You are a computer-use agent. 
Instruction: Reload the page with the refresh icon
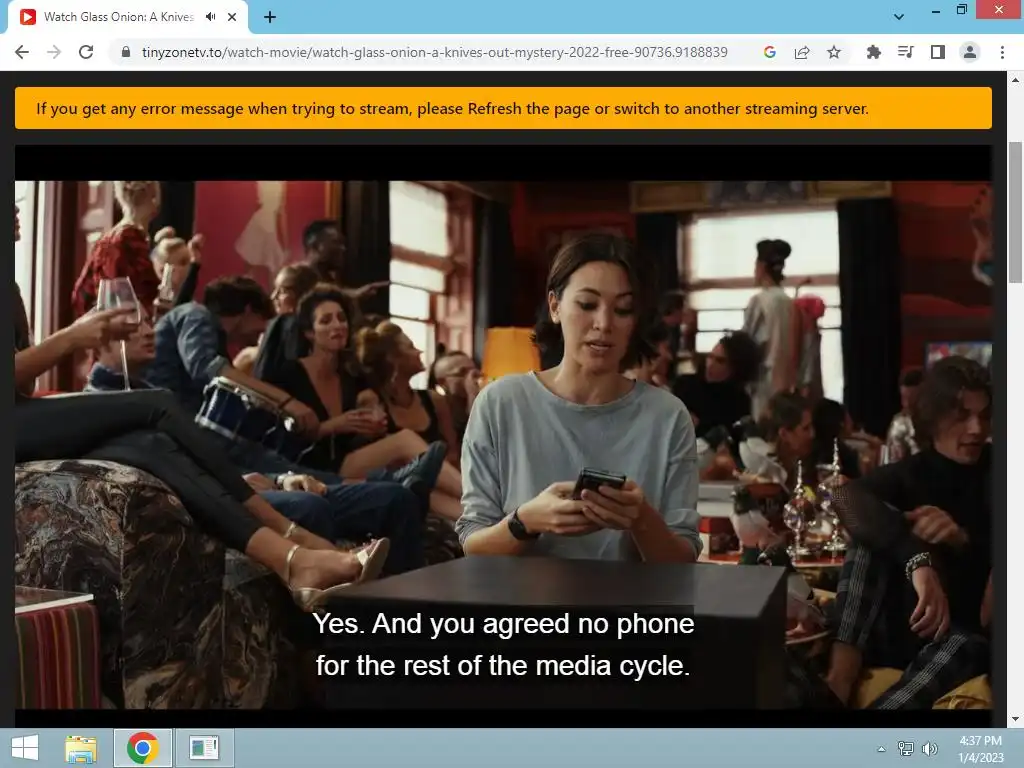click(86, 52)
